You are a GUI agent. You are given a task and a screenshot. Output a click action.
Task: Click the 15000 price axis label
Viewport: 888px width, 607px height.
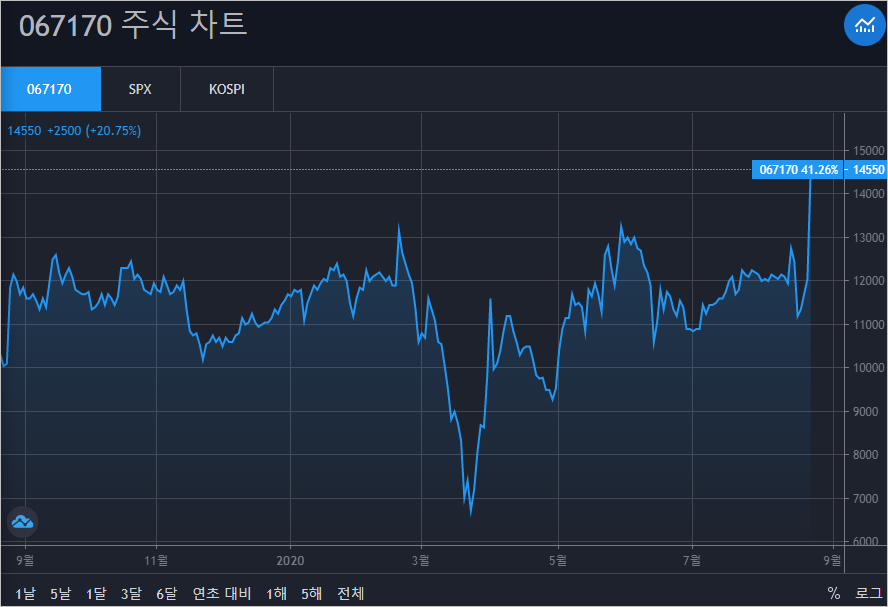(869, 151)
